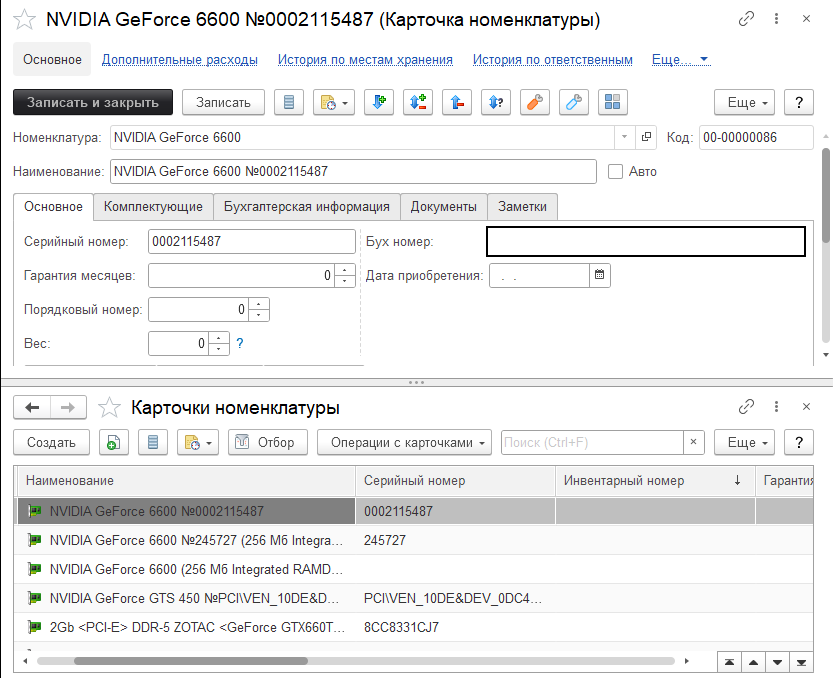The height and width of the screenshot is (678, 833).
Task: Copy link to the Карточки номенклатуры list
Action: (x=746, y=407)
